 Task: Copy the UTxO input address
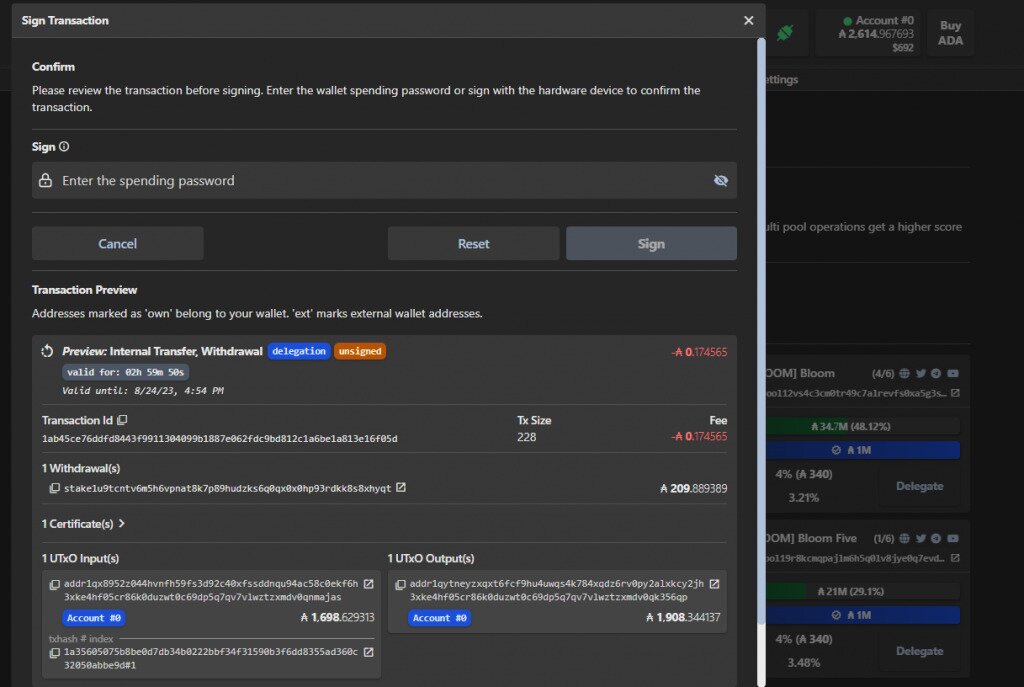(x=55, y=584)
